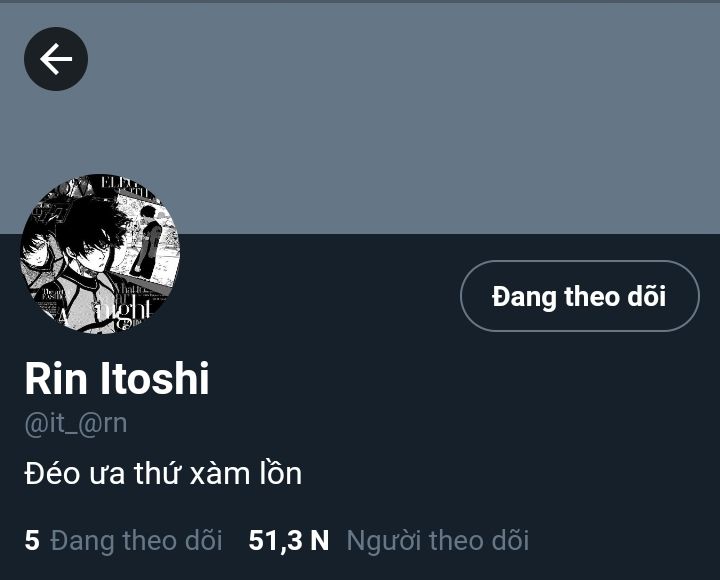Open the 51,3 N Người theo dõi list

tap(388, 540)
